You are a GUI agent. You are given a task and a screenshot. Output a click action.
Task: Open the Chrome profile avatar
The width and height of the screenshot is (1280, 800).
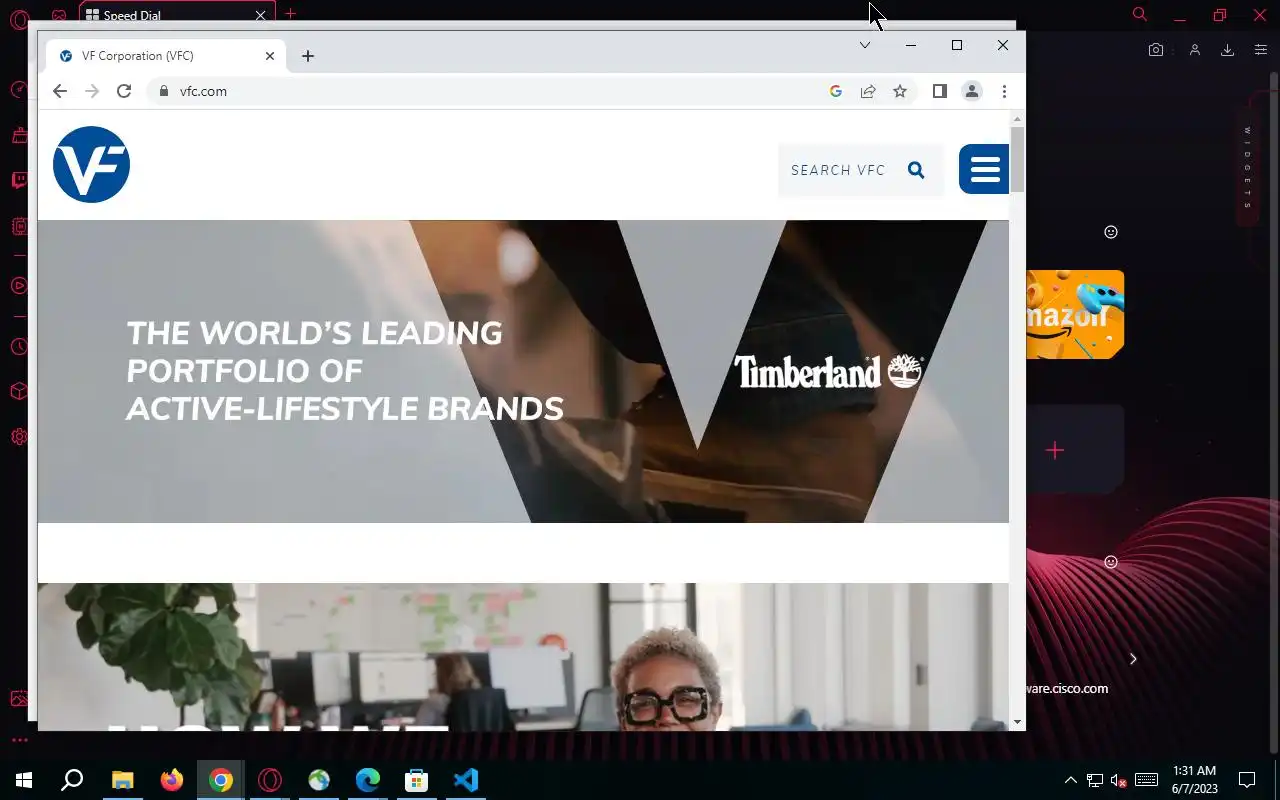(972, 91)
